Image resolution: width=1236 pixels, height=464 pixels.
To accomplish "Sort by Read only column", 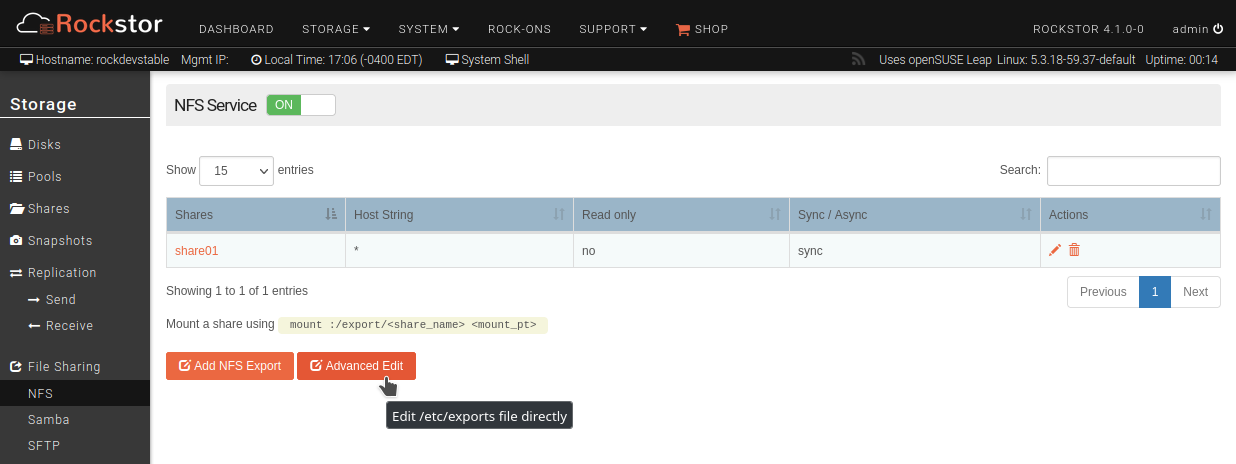I will (x=681, y=215).
